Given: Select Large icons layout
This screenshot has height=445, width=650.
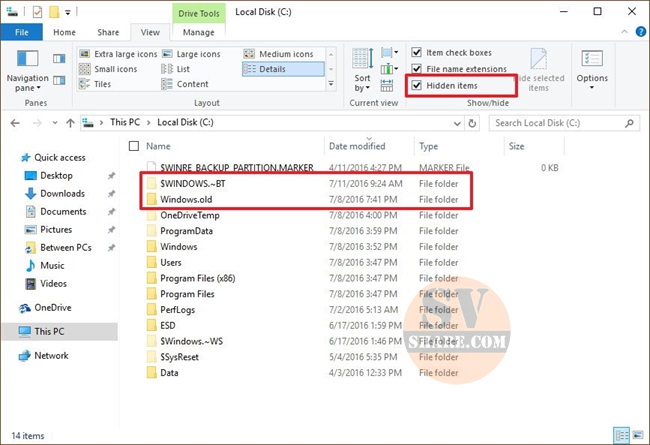Looking at the screenshot, I should click(192, 54).
